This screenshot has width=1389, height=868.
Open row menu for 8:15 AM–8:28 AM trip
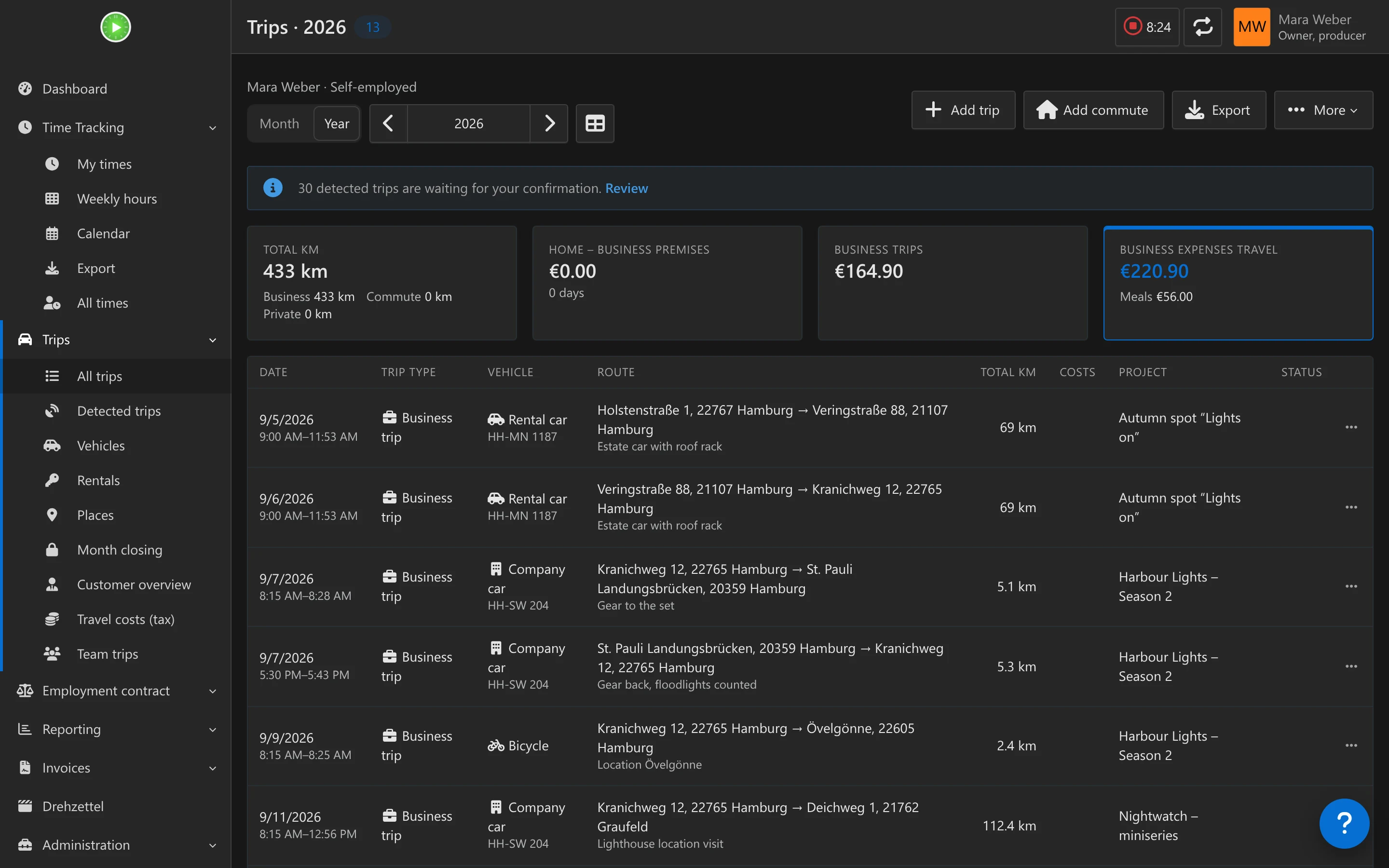point(1351,587)
